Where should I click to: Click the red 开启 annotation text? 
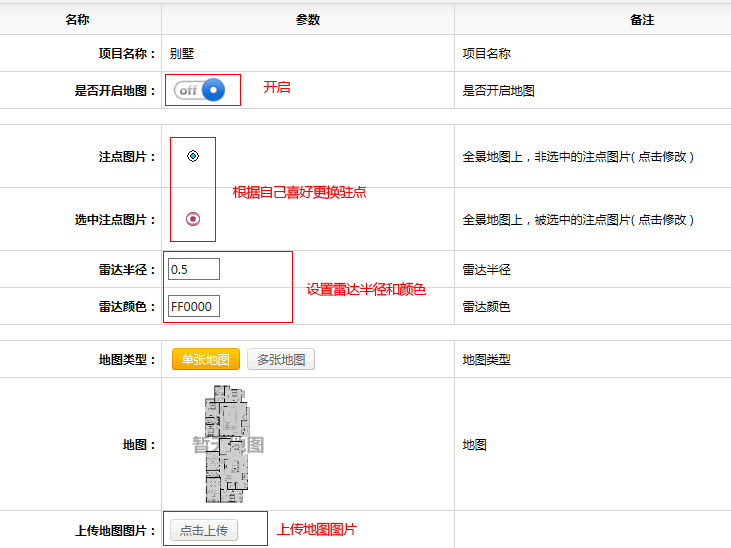[277, 88]
